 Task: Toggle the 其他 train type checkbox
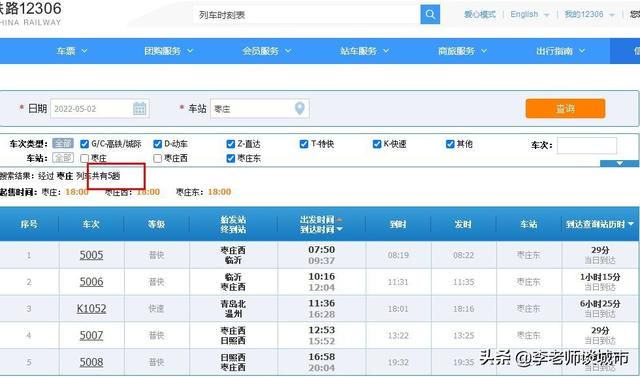click(450, 144)
